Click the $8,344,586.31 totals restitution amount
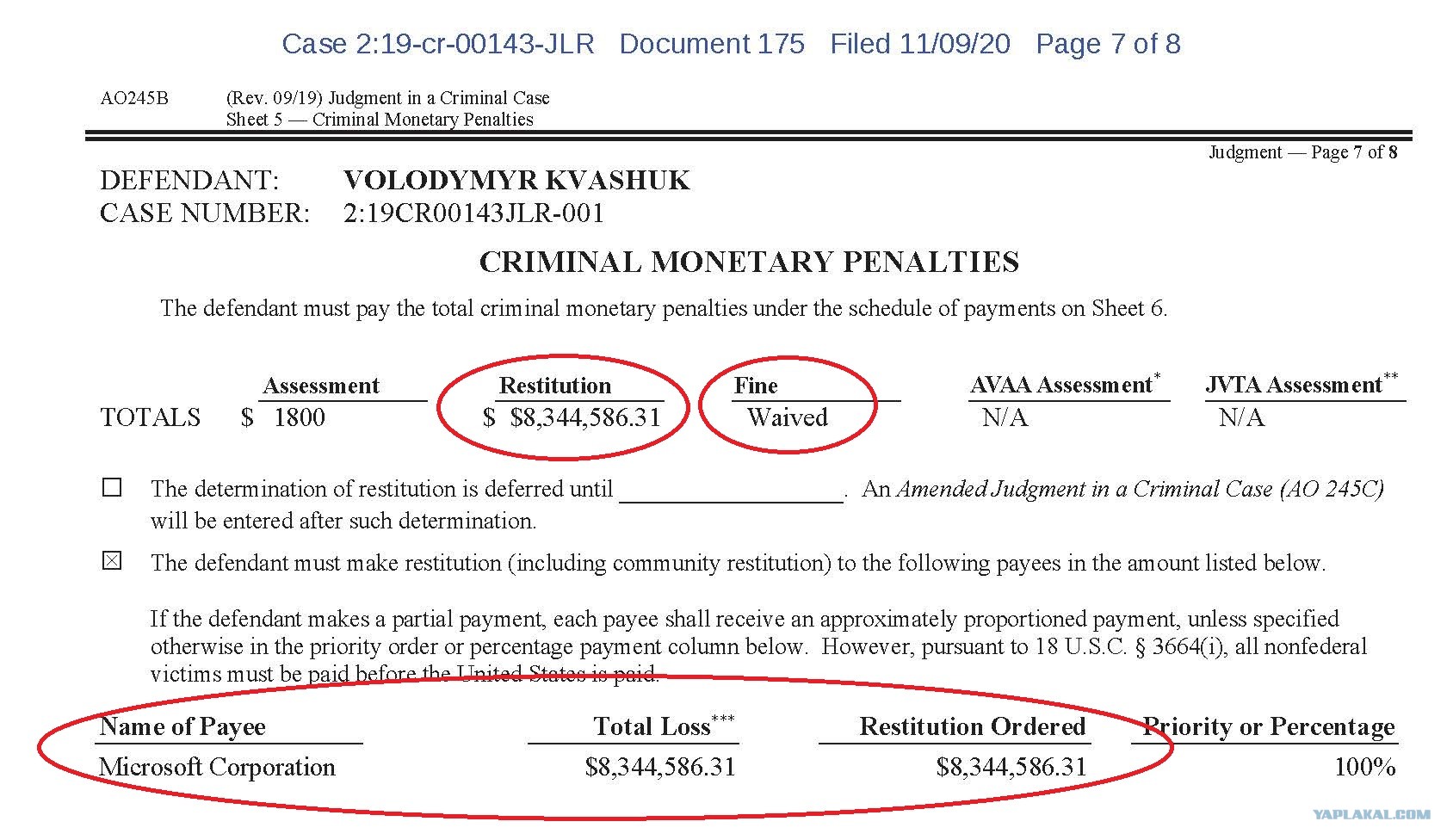The height and width of the screenshot is (840, 1453). tap(585, 417)
